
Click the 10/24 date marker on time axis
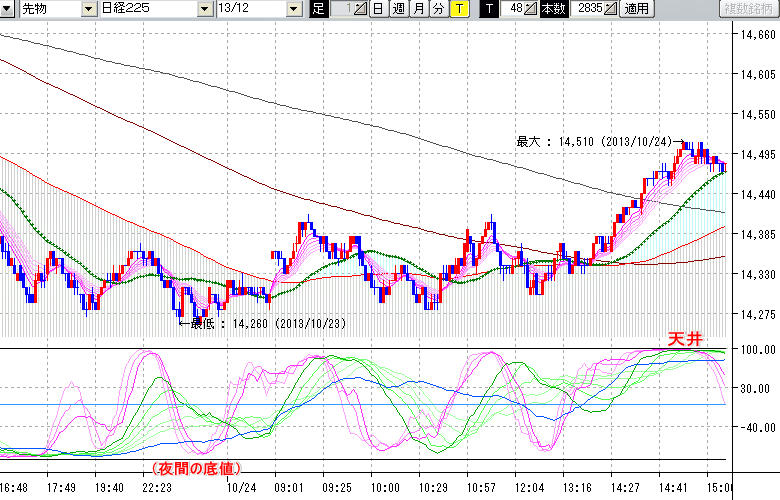click(x=241, y=487)
